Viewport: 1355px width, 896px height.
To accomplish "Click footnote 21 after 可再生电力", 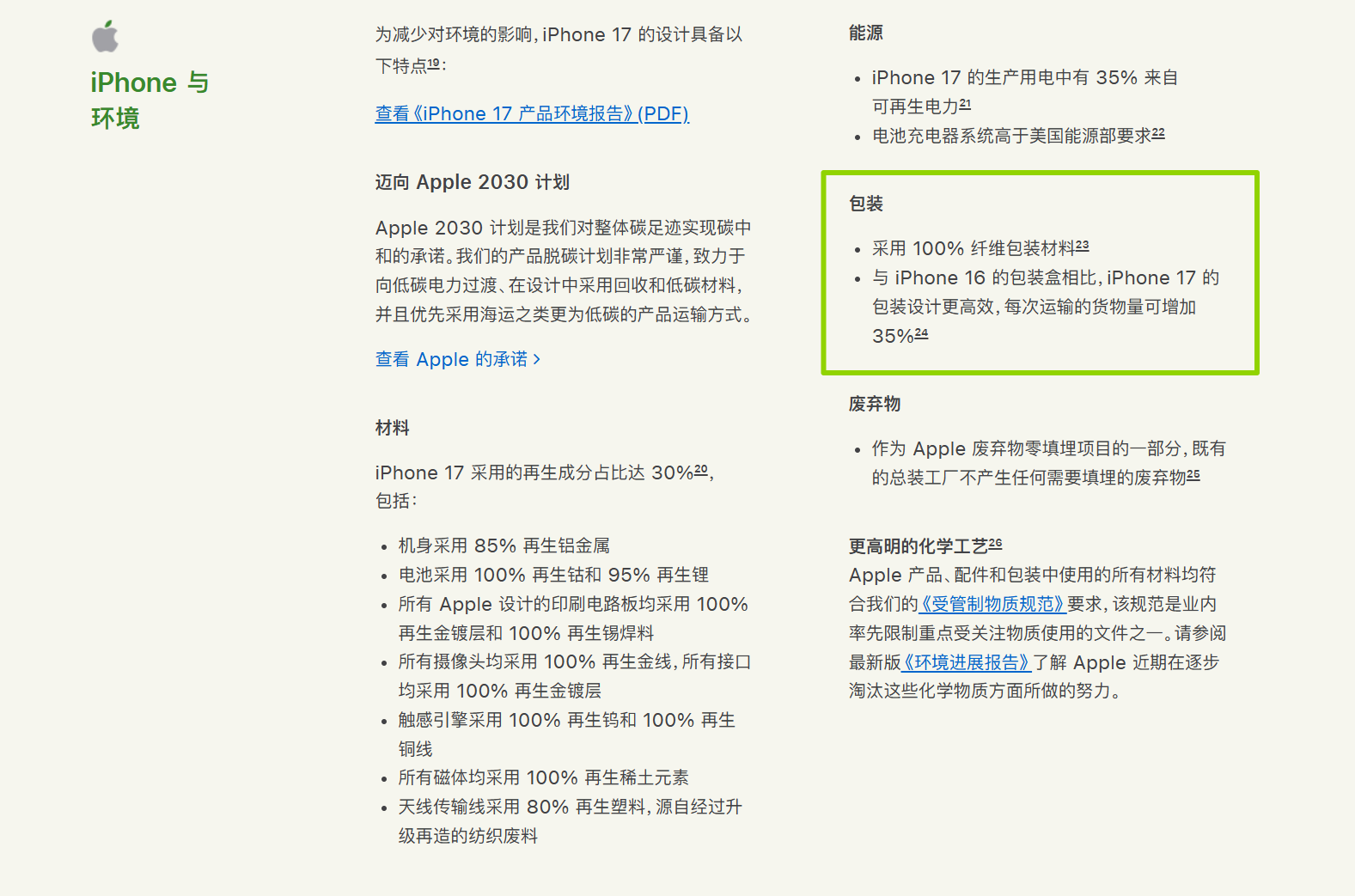I will 965,104.
